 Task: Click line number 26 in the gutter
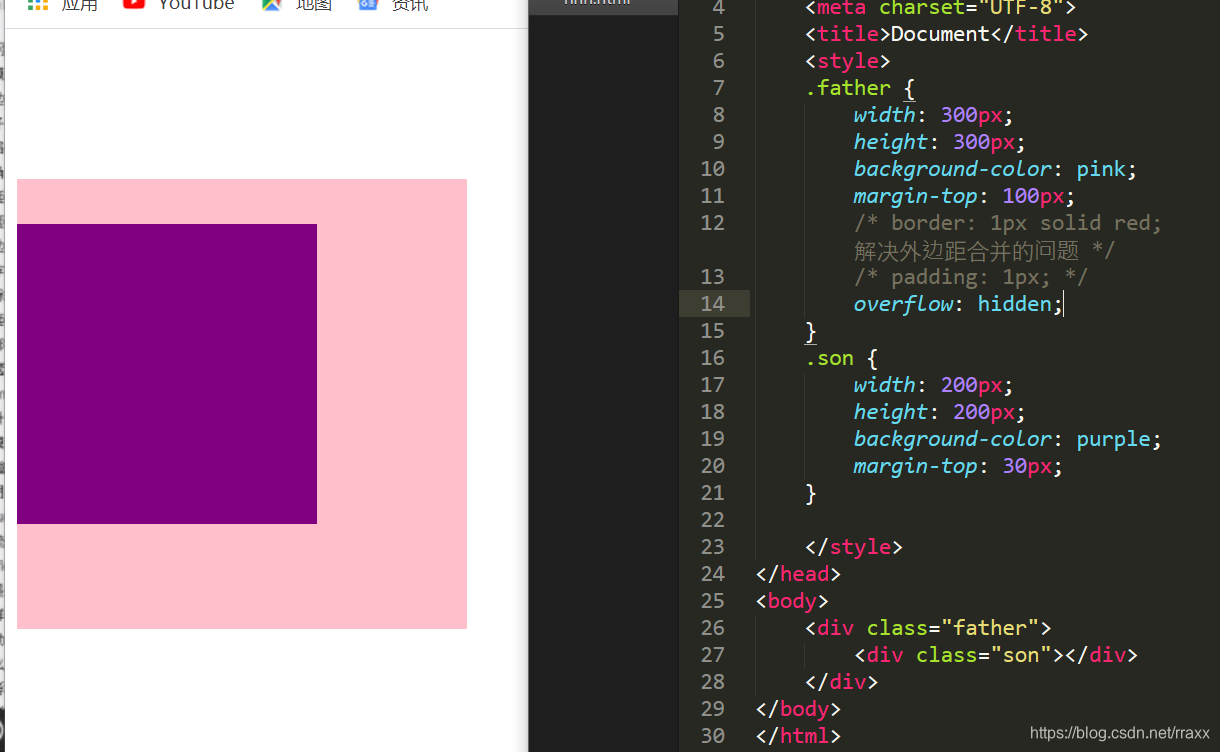click(x=712, y=628)
